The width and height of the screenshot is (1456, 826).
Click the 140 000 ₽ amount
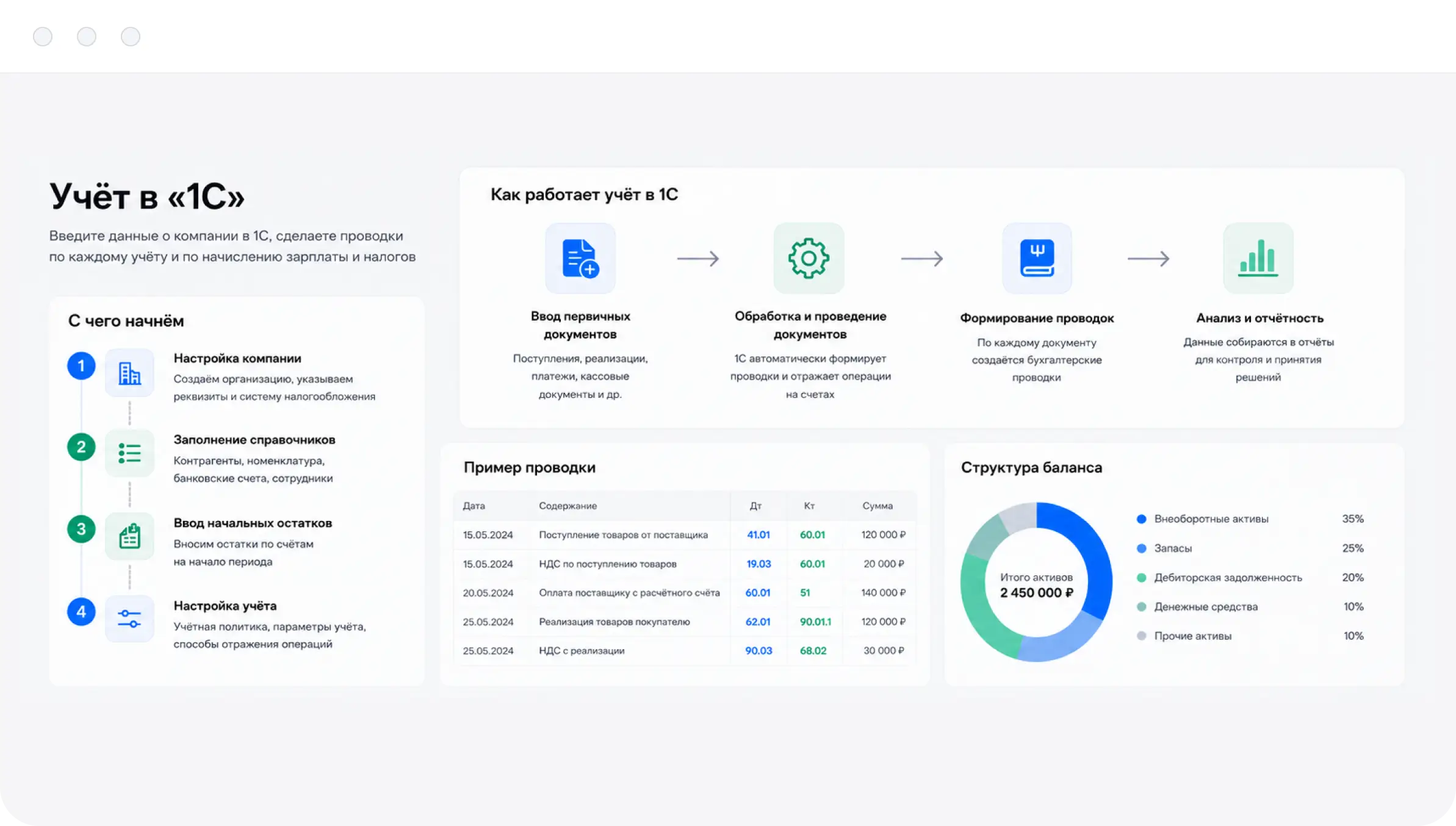(884, 593)
